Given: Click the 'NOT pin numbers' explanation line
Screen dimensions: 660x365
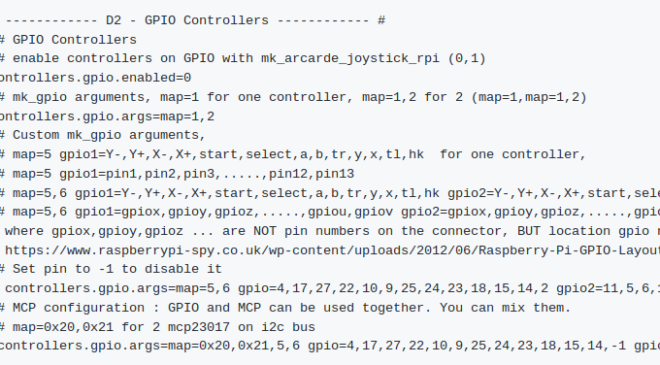Looking at the screenshot, I should click(x=330, y=231).
